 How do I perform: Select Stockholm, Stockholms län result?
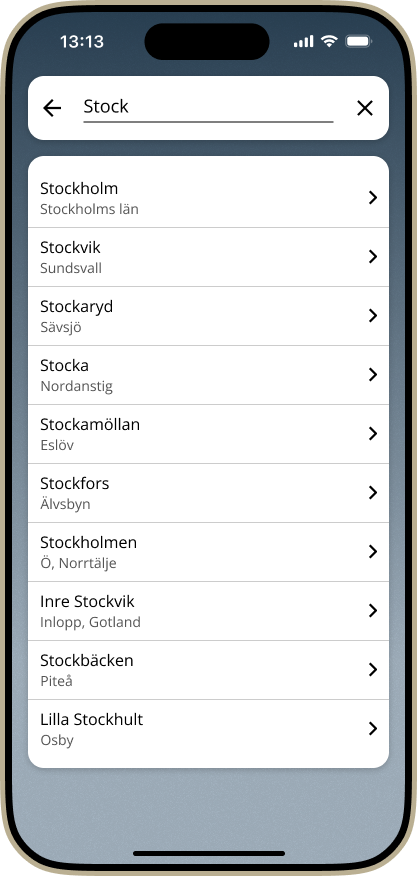pos(208,198)
